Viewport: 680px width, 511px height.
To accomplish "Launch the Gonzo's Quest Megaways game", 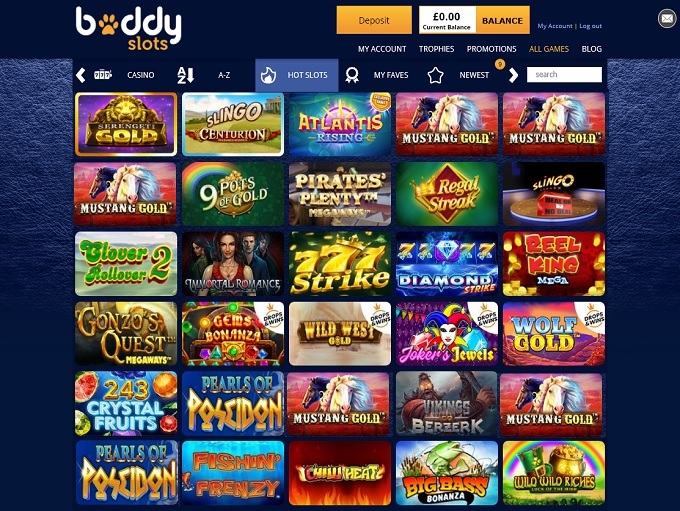I will point(126,334).
